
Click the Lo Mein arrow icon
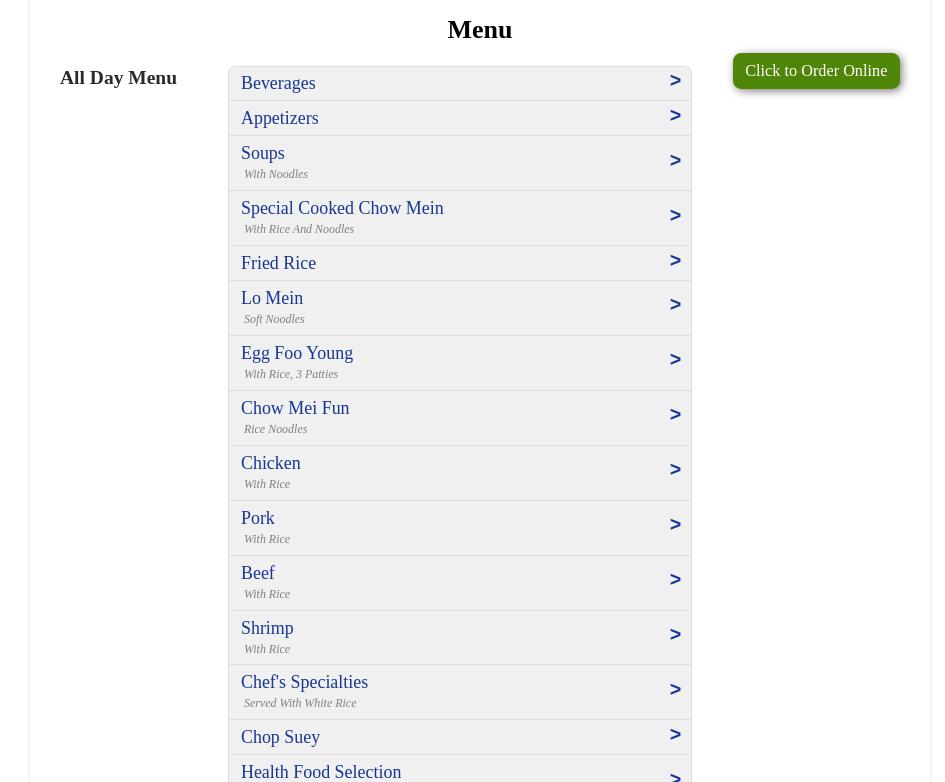pyautogui.click(x=675, y=305)
